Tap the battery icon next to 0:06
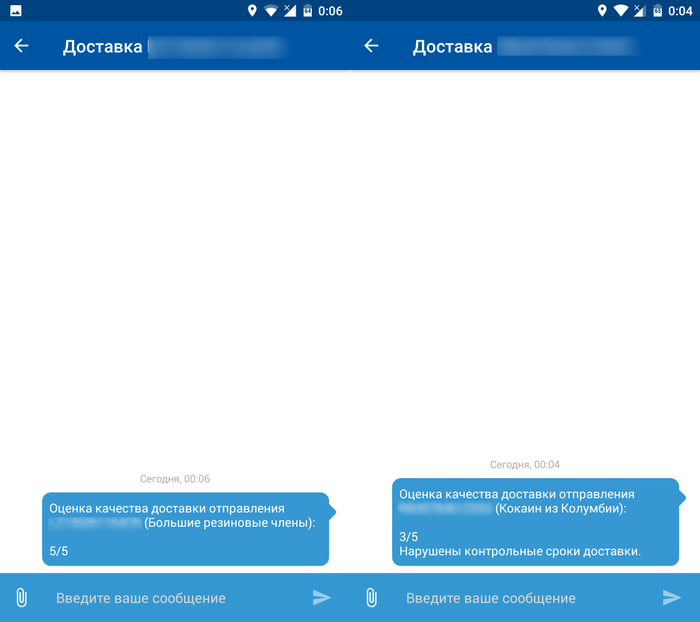Image resolution: width=700 pixels, height=622 pixels. click(307, 11)
